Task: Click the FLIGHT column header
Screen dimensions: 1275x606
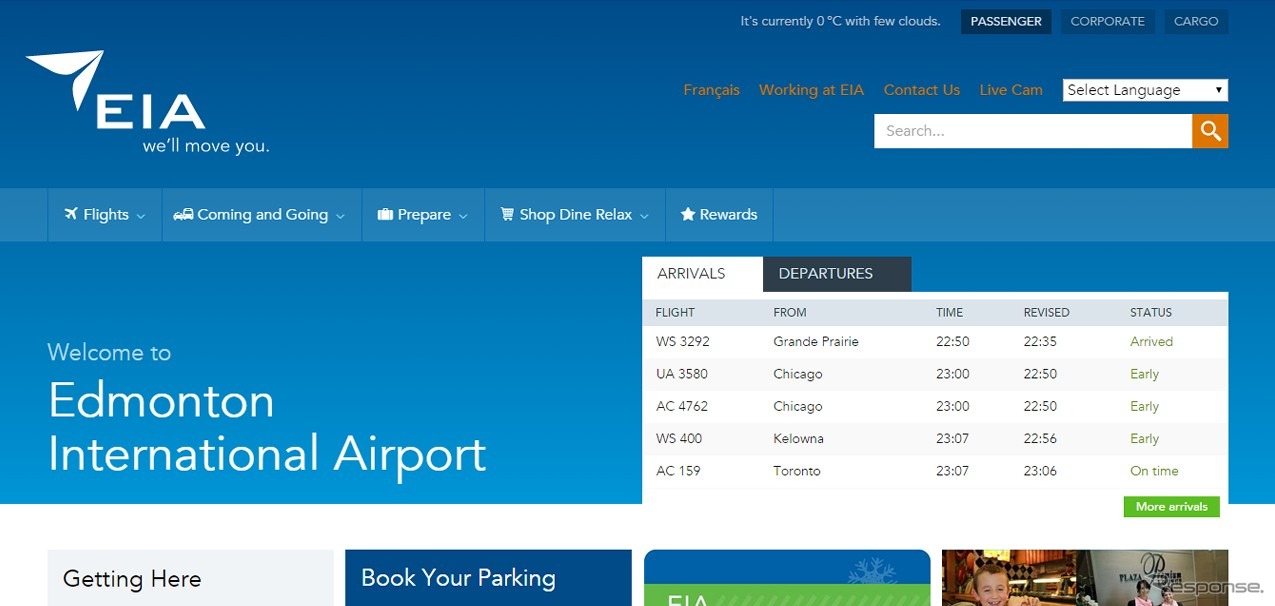Action: [x=675, y=313]
